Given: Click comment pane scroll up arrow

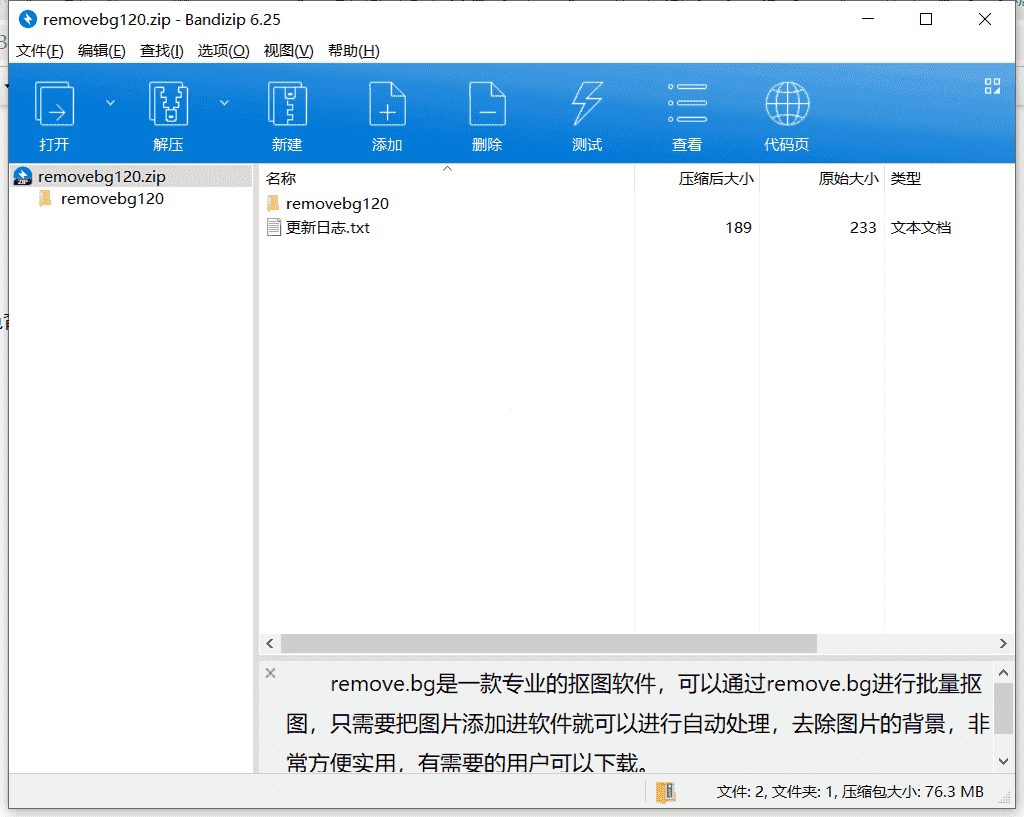Looking at the screenshot, I should (1004, 672).
